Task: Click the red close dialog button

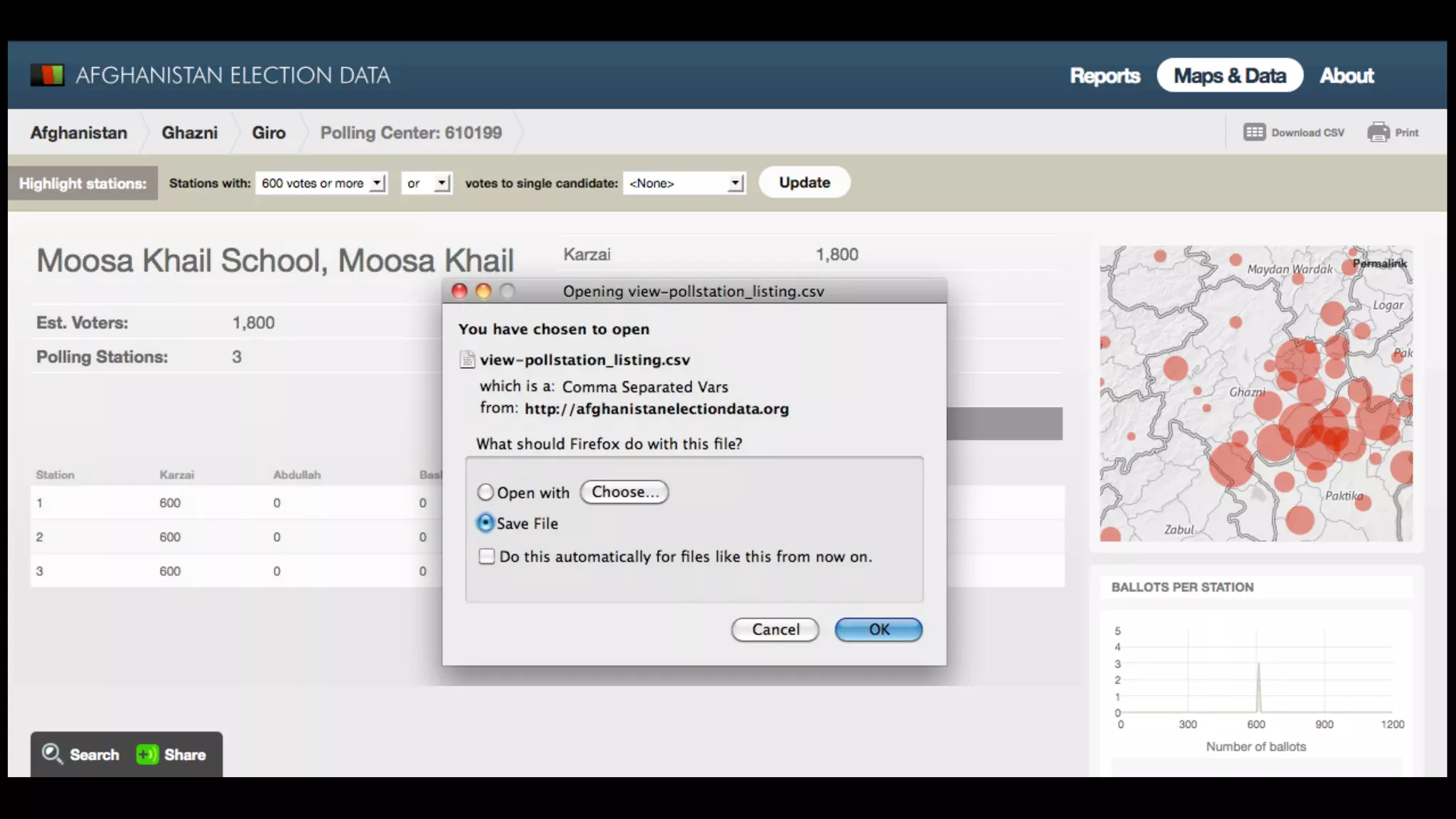Action: pyautogui.click(x=460, y=291)
